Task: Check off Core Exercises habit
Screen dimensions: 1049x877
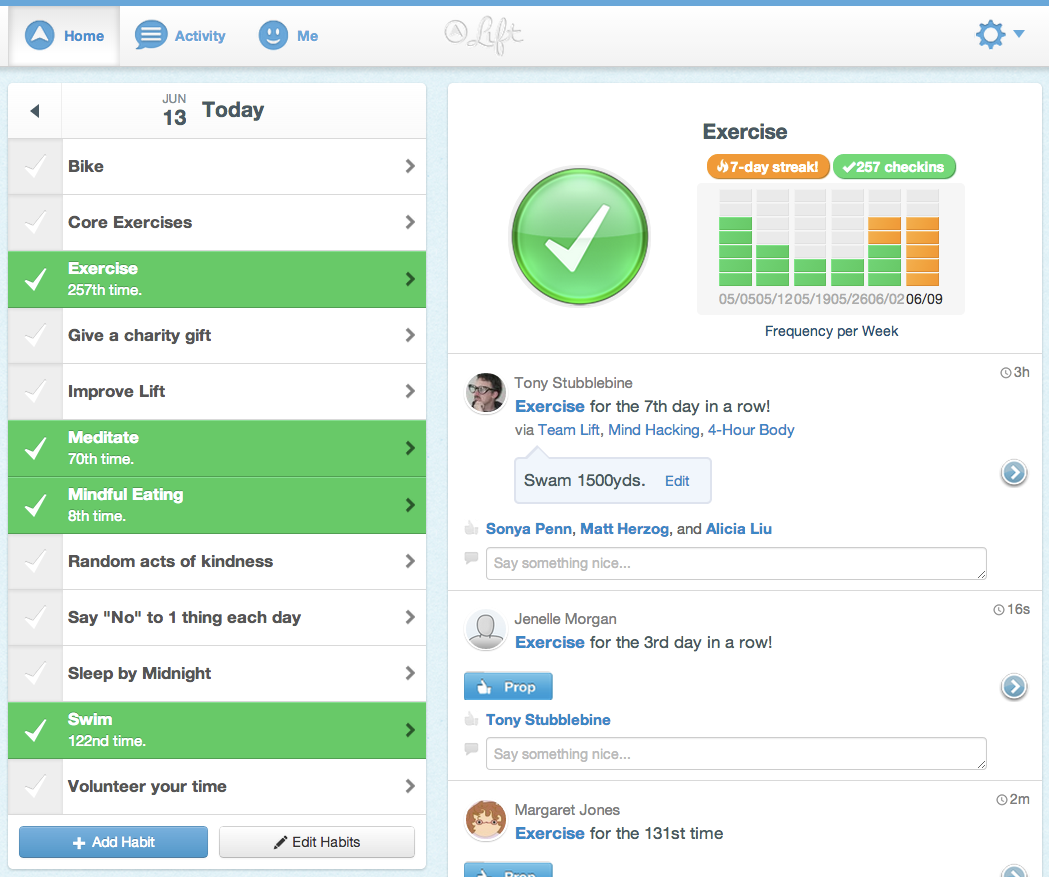Action: point(35,223)
